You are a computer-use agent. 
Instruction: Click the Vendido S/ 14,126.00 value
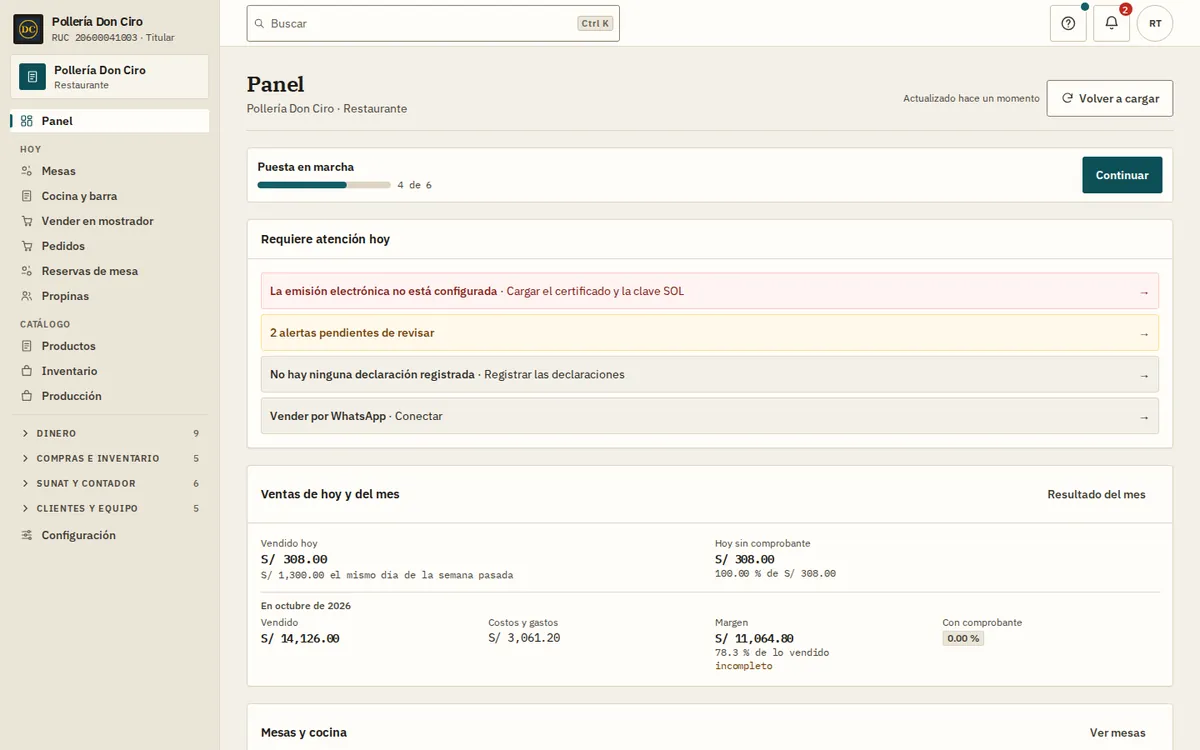(x=300, y=638)
